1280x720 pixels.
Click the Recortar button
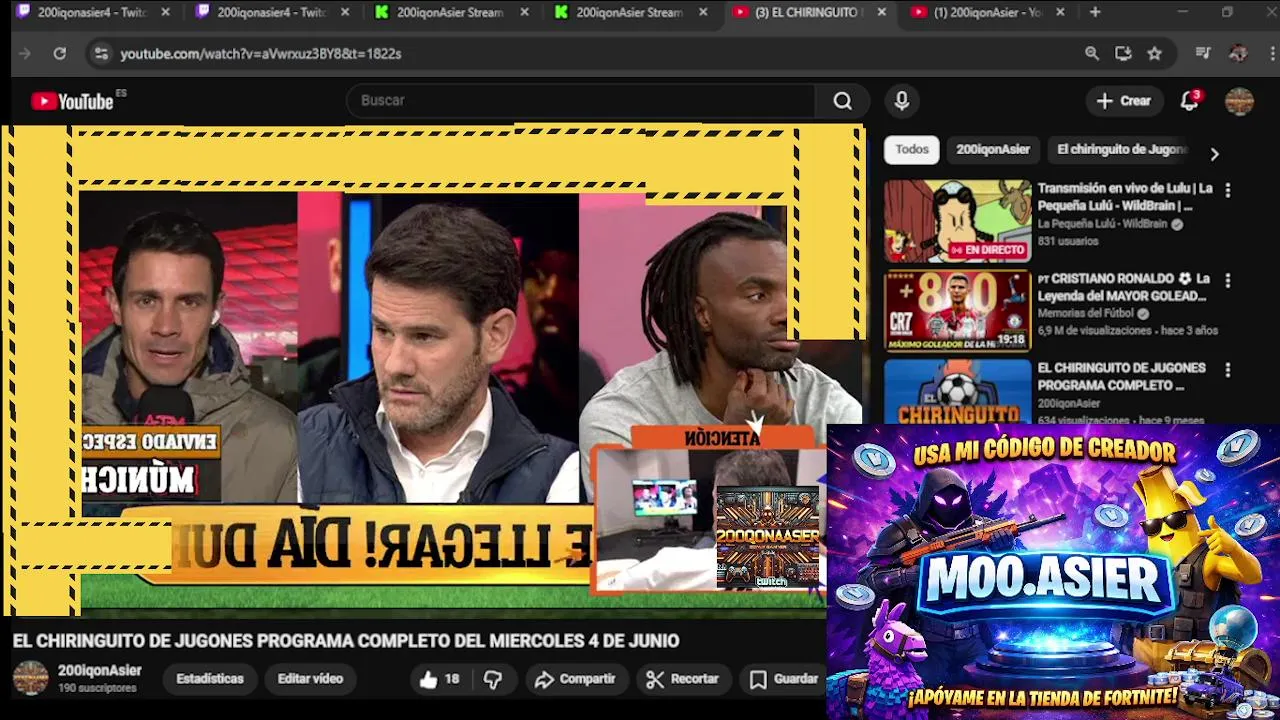683,679
